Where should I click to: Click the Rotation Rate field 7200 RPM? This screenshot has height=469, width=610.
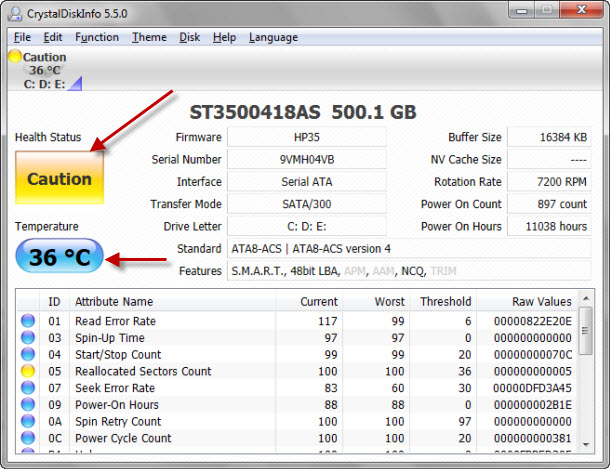(x=549, y=182)
